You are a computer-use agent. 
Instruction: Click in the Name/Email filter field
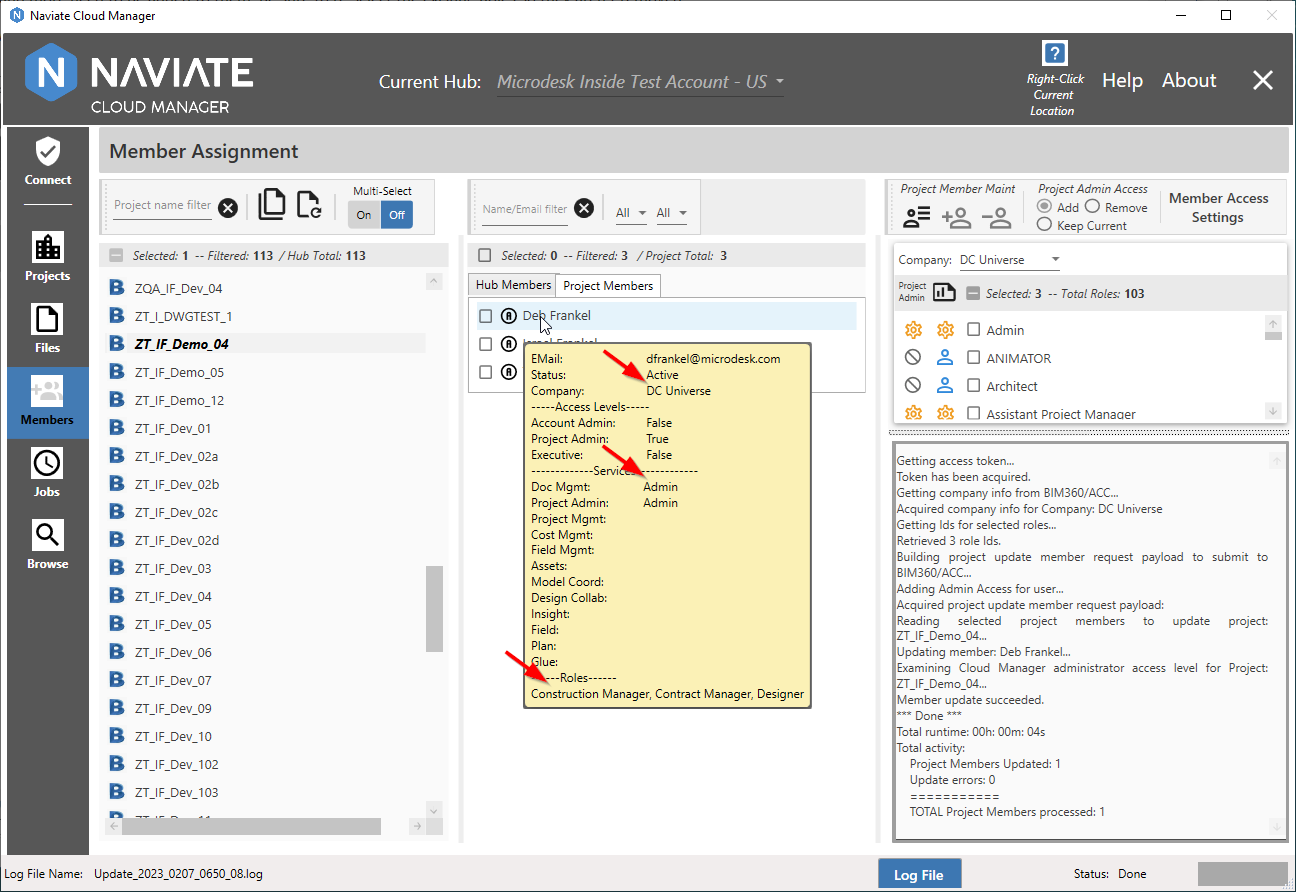point(525,210)
